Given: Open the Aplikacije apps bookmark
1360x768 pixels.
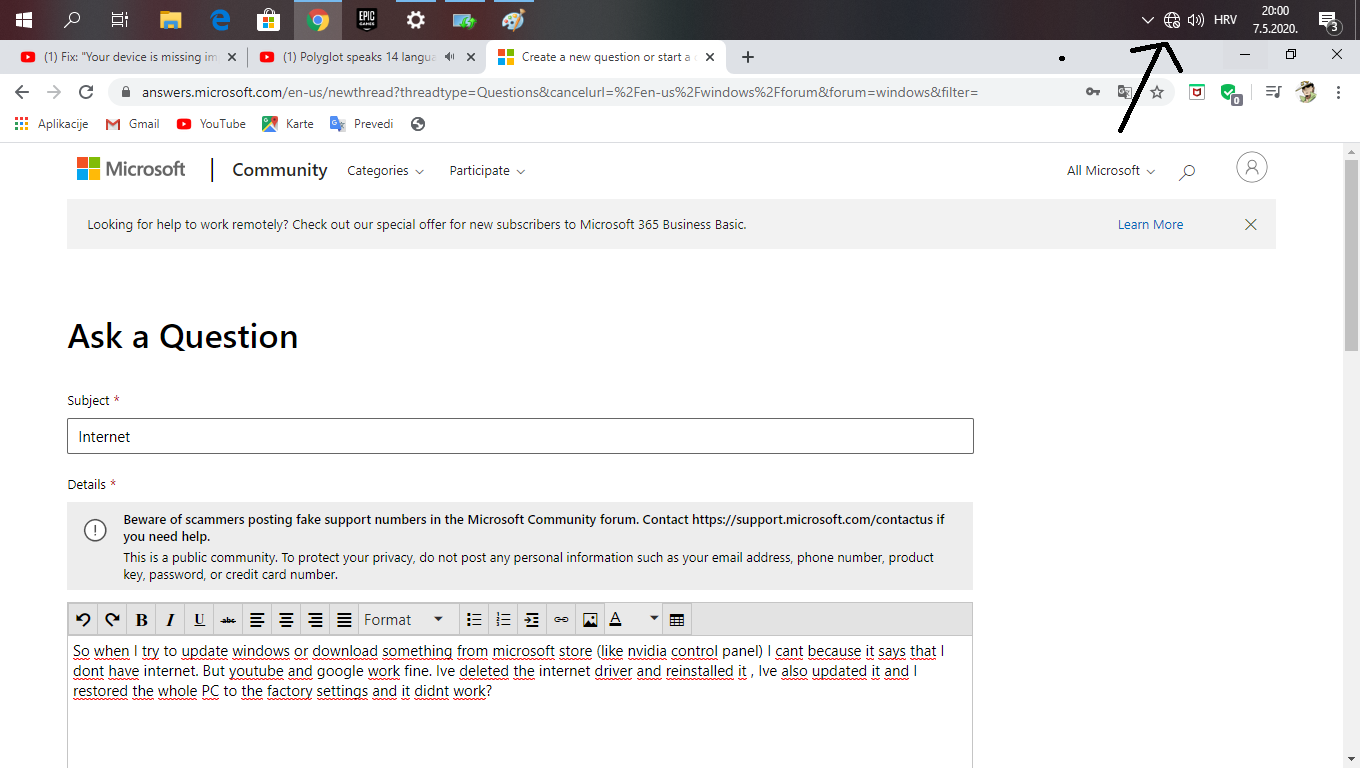Looking at the screenshot, I should tap(52, 124).
